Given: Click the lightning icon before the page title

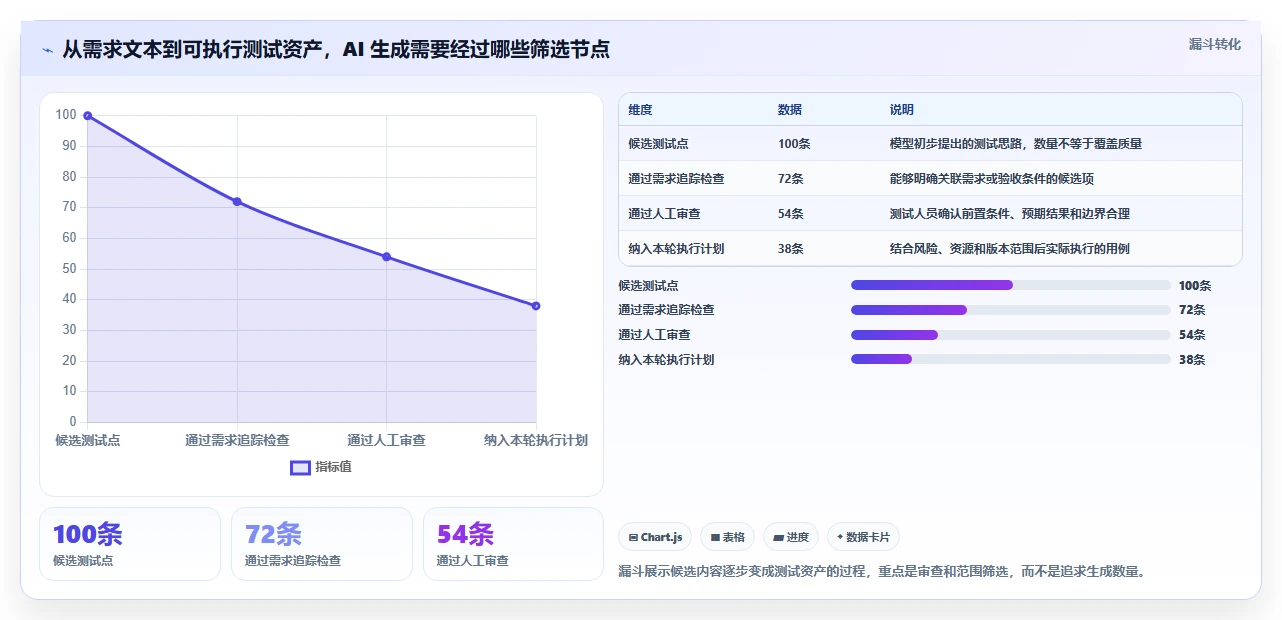Looking at the screenshot, I should [x=48, y=50].
